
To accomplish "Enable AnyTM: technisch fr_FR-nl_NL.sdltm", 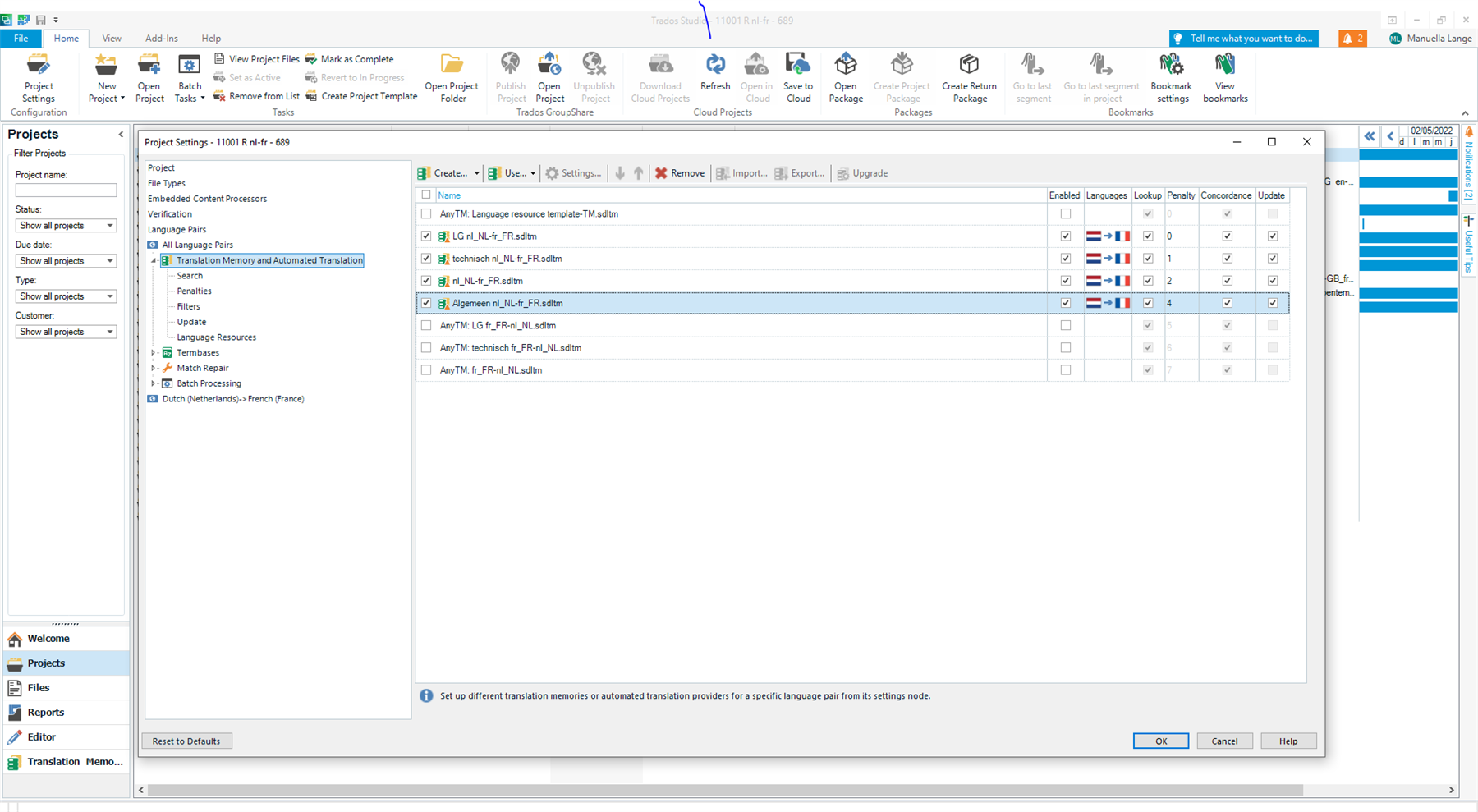I will (1066, 347).
